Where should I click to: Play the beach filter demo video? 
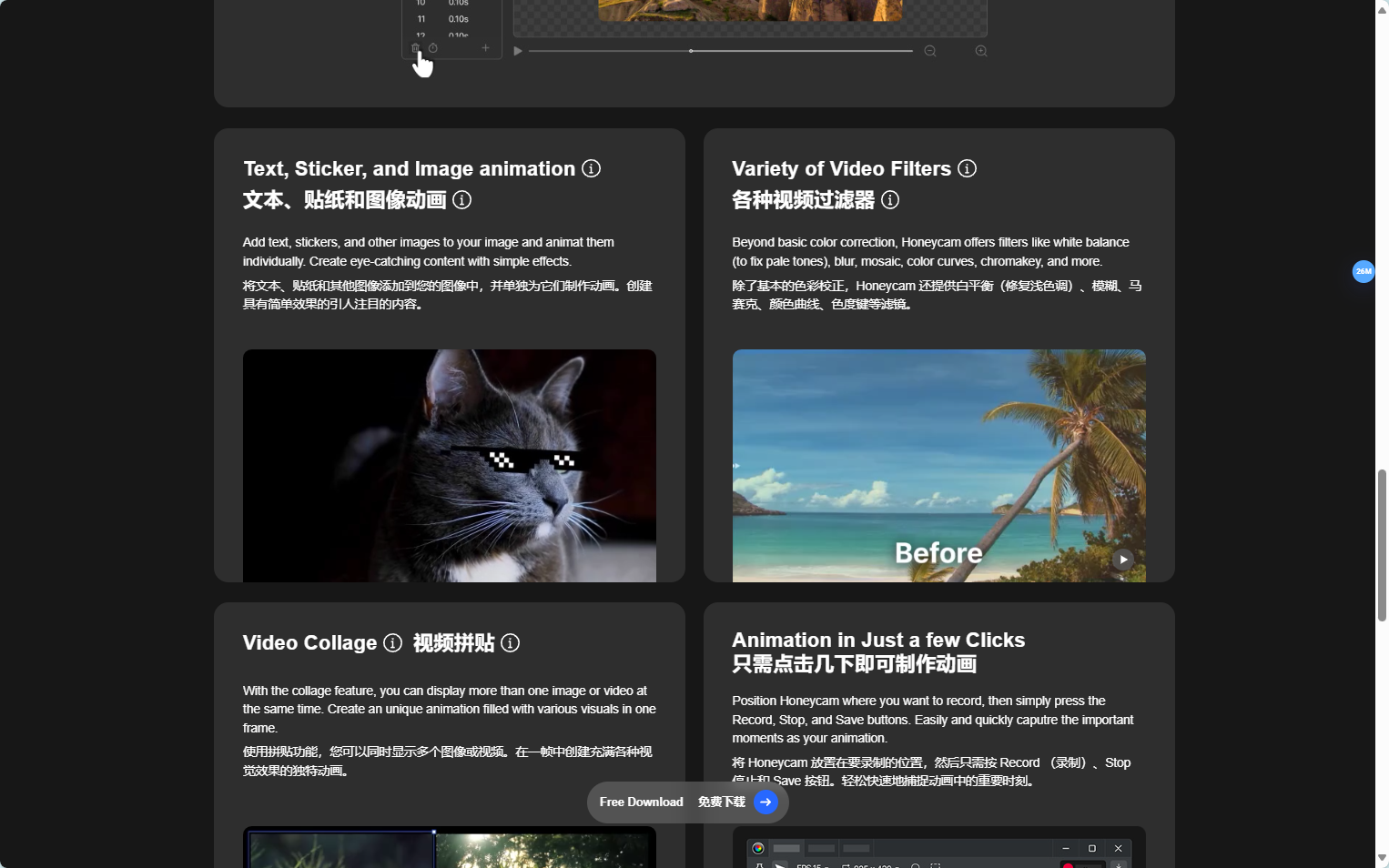(1123, 560)
